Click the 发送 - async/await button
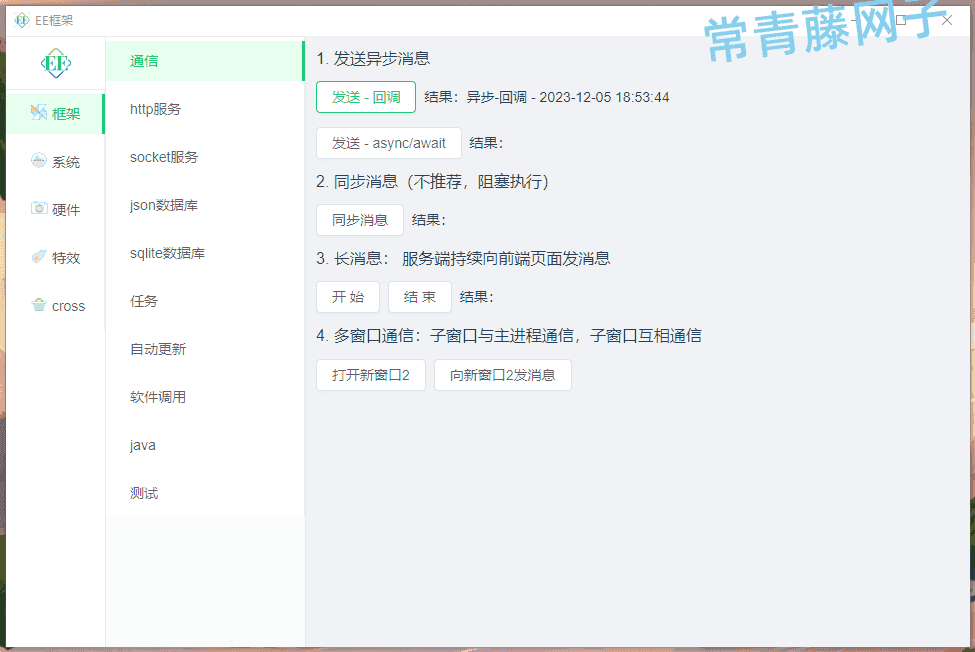The image size is (975, 652). pos(389,143)
